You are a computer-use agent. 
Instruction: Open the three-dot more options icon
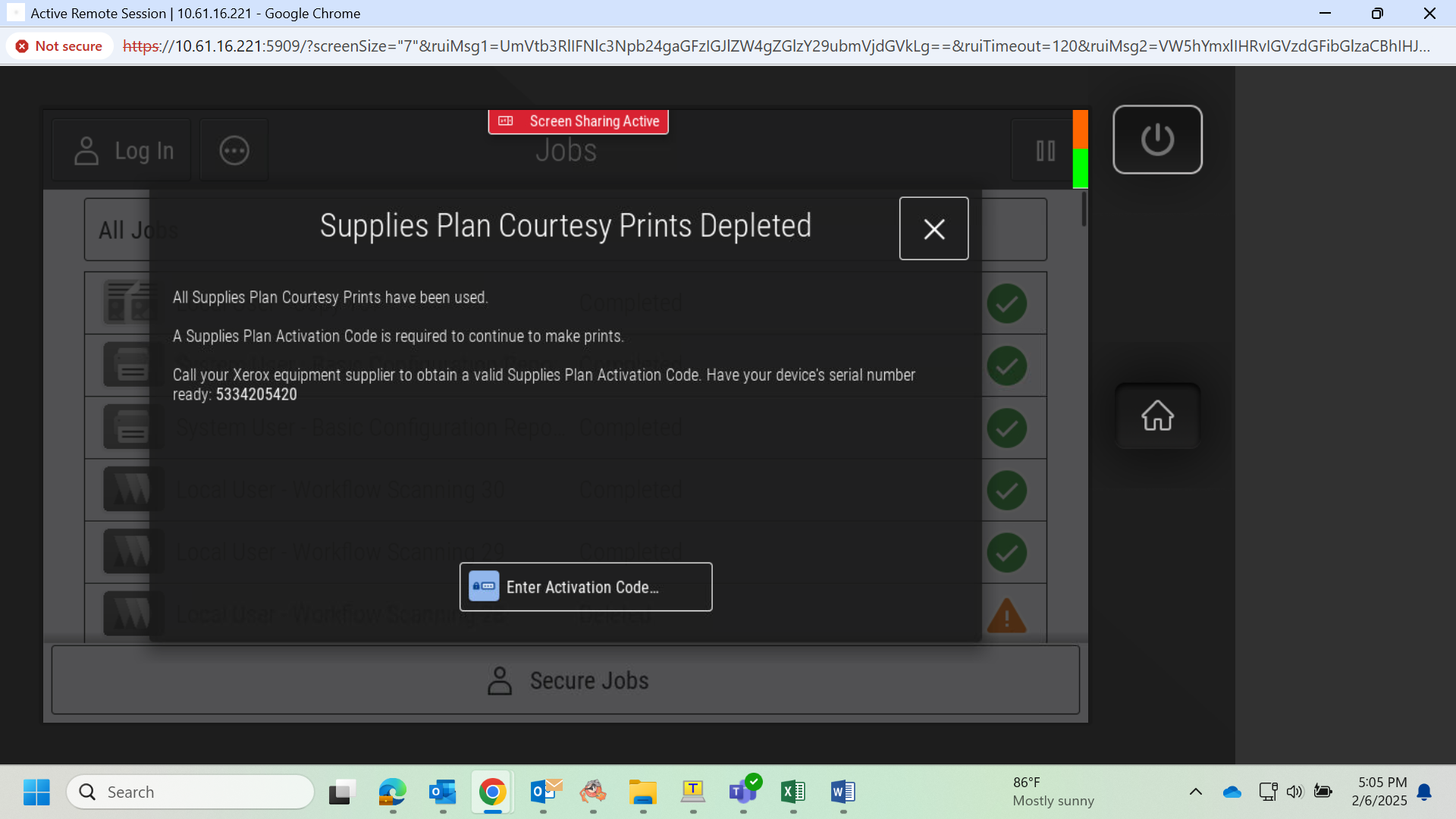pyautogui.click(x=234, y=150)
